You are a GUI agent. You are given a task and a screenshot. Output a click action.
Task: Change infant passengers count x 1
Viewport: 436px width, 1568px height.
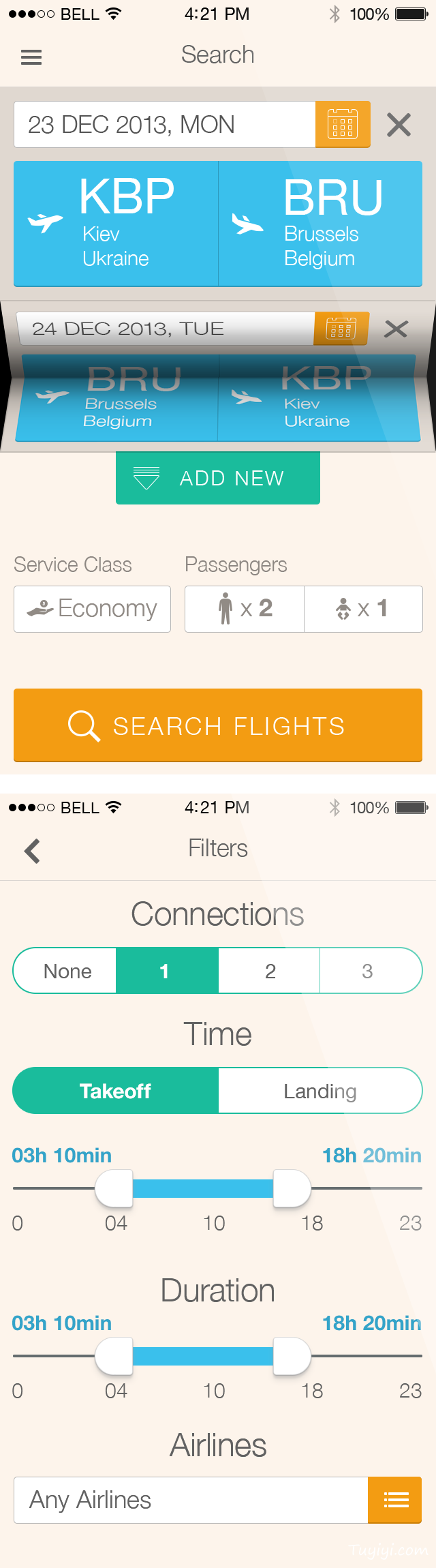coord(363,609)
